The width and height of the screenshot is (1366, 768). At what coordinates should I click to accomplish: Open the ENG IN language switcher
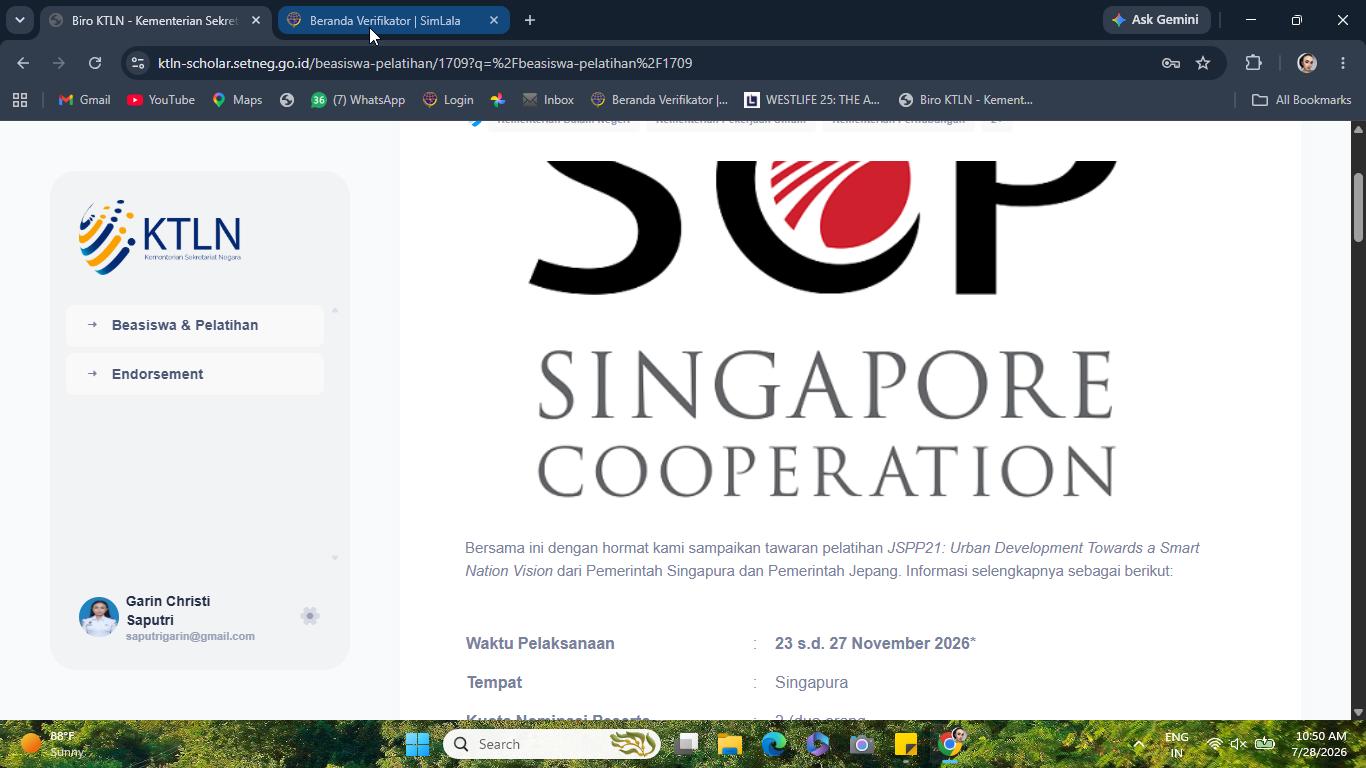coord(1177,744)
